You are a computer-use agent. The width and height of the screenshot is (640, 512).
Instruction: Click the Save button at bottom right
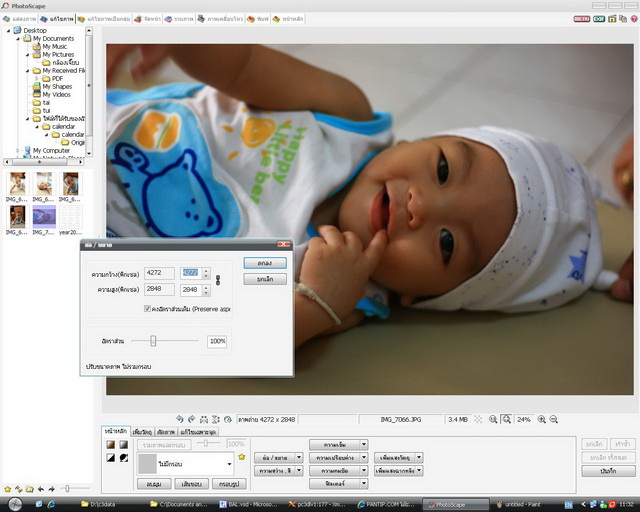click(608, 471)
